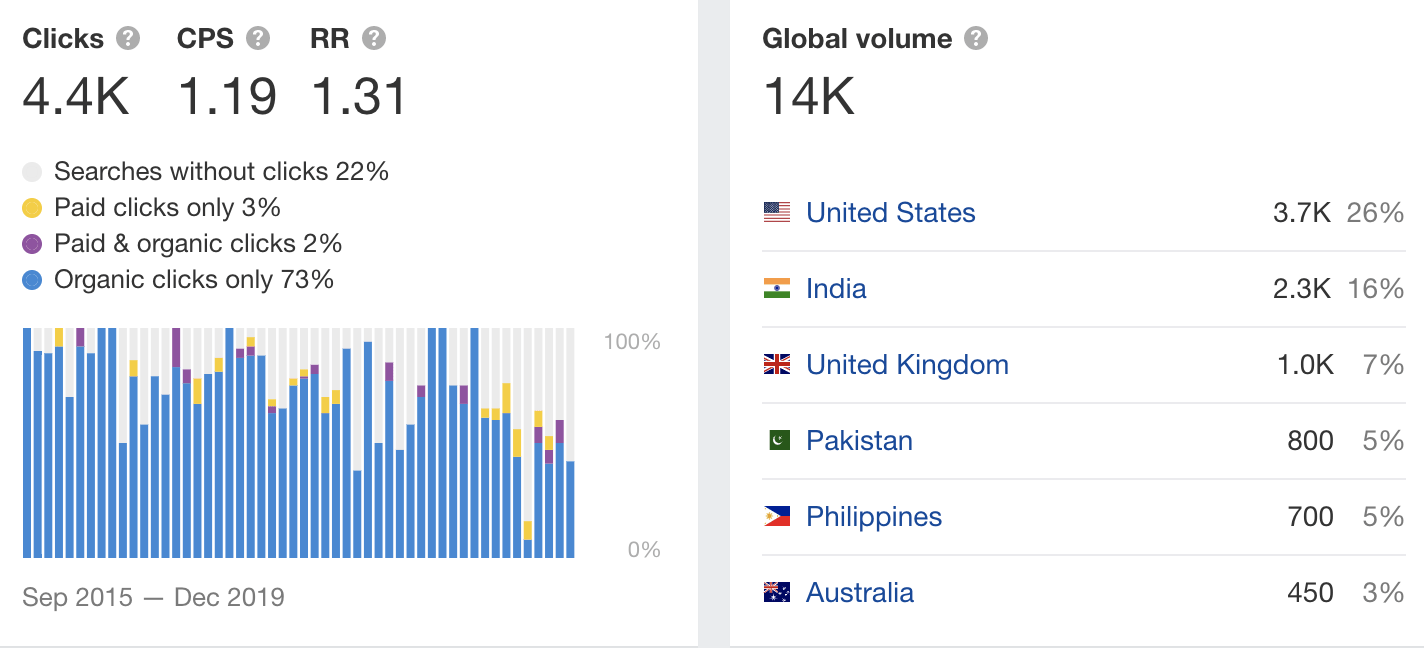
Task: Open the India keyword report
Action: tap(836, 288)
